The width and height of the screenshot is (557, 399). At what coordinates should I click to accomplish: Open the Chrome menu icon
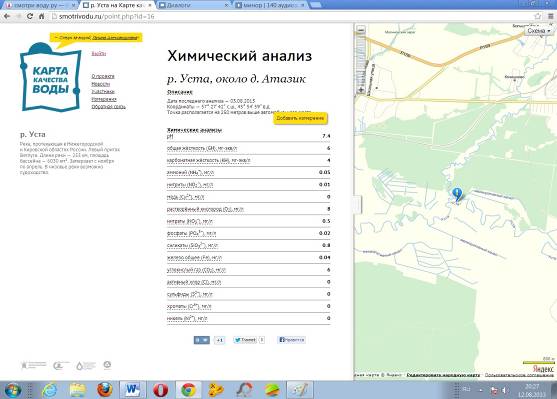pos(550,16)
